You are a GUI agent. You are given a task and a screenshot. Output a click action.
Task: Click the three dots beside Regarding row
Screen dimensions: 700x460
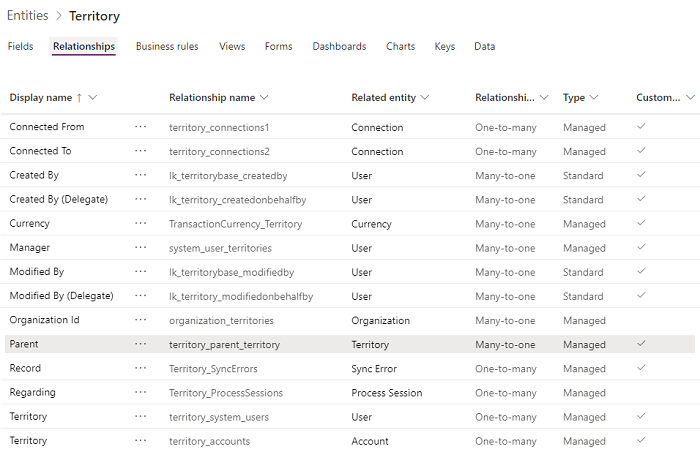[x=141, y=392]
